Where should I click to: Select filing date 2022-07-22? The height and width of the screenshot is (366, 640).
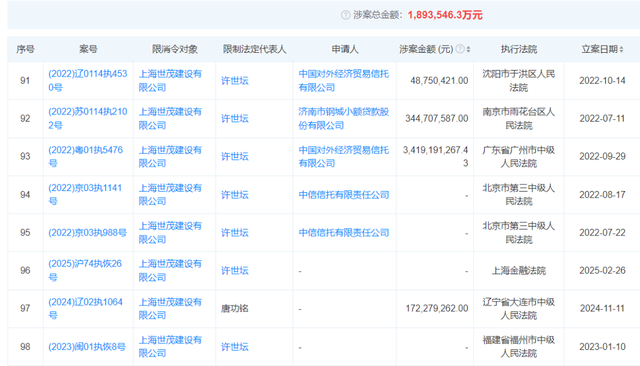(602, 233)
